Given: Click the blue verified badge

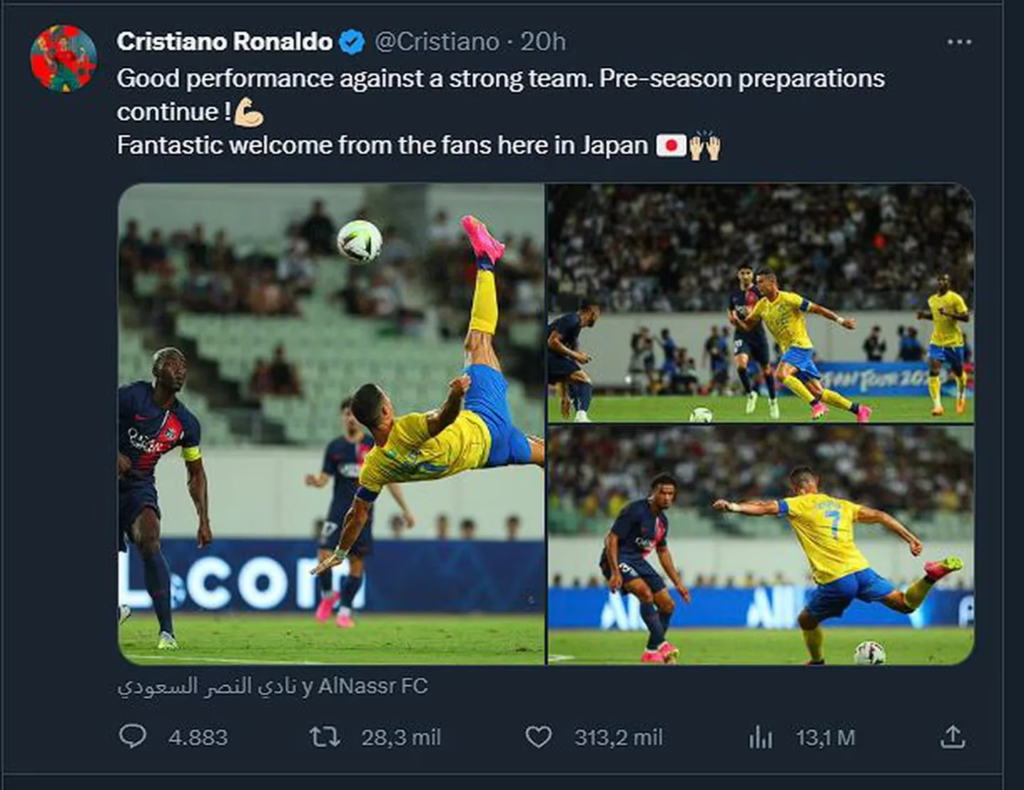Looking at the screenshot, I should [x=351, y=42].
